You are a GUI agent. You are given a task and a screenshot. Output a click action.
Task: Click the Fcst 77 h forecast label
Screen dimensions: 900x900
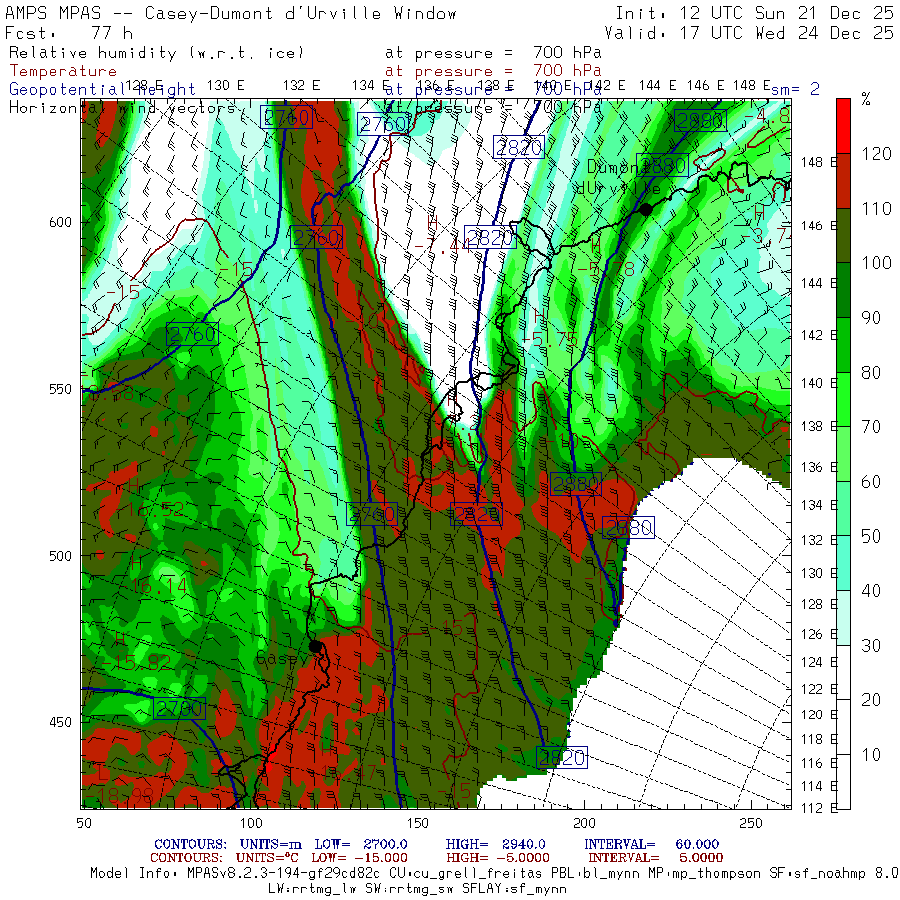point(75,33)
